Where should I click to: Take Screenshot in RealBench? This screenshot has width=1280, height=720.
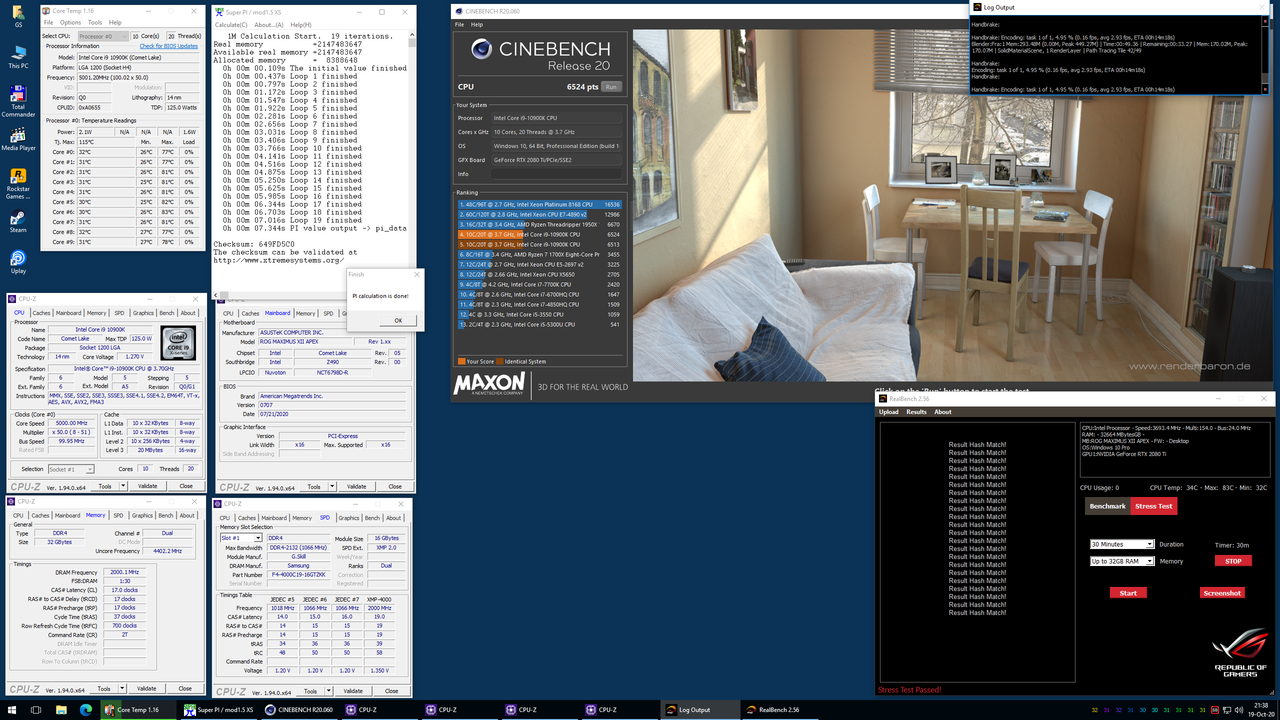(x=1222, y=593)
